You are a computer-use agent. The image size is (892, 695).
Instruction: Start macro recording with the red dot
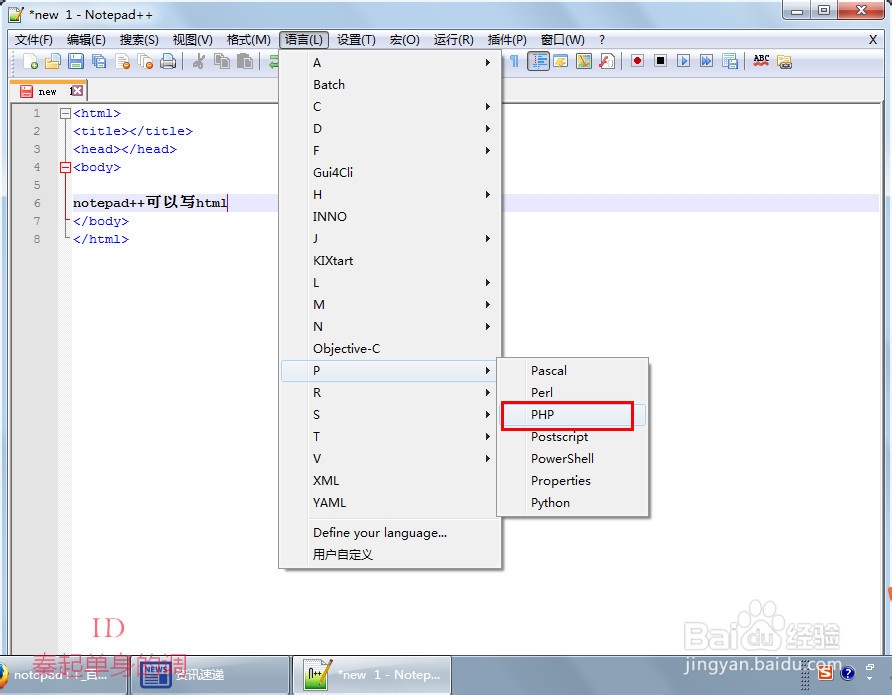pos(637,61)
